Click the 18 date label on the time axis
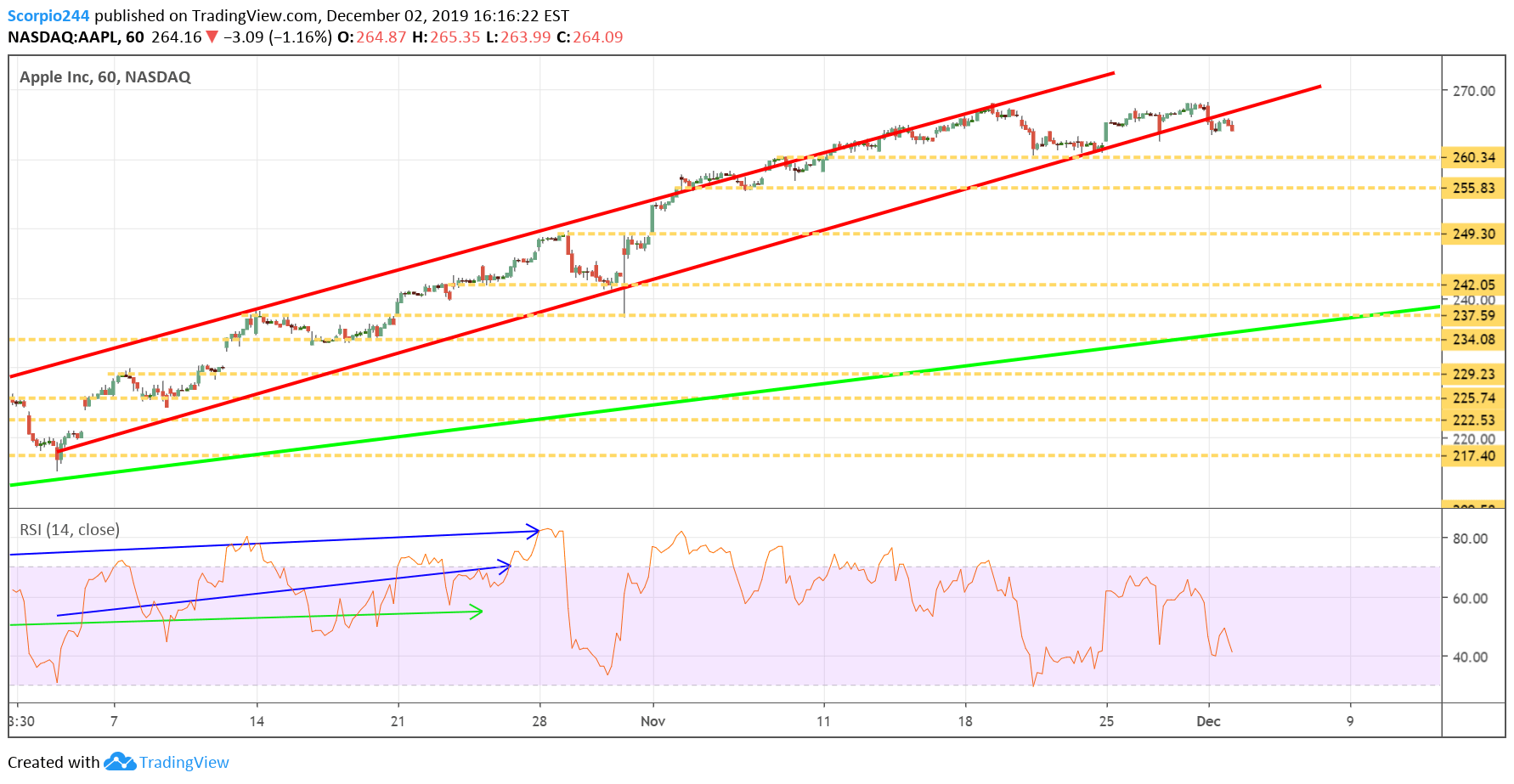The height and width of the screenshot is (784, 1514). click(x=965, y=721)
